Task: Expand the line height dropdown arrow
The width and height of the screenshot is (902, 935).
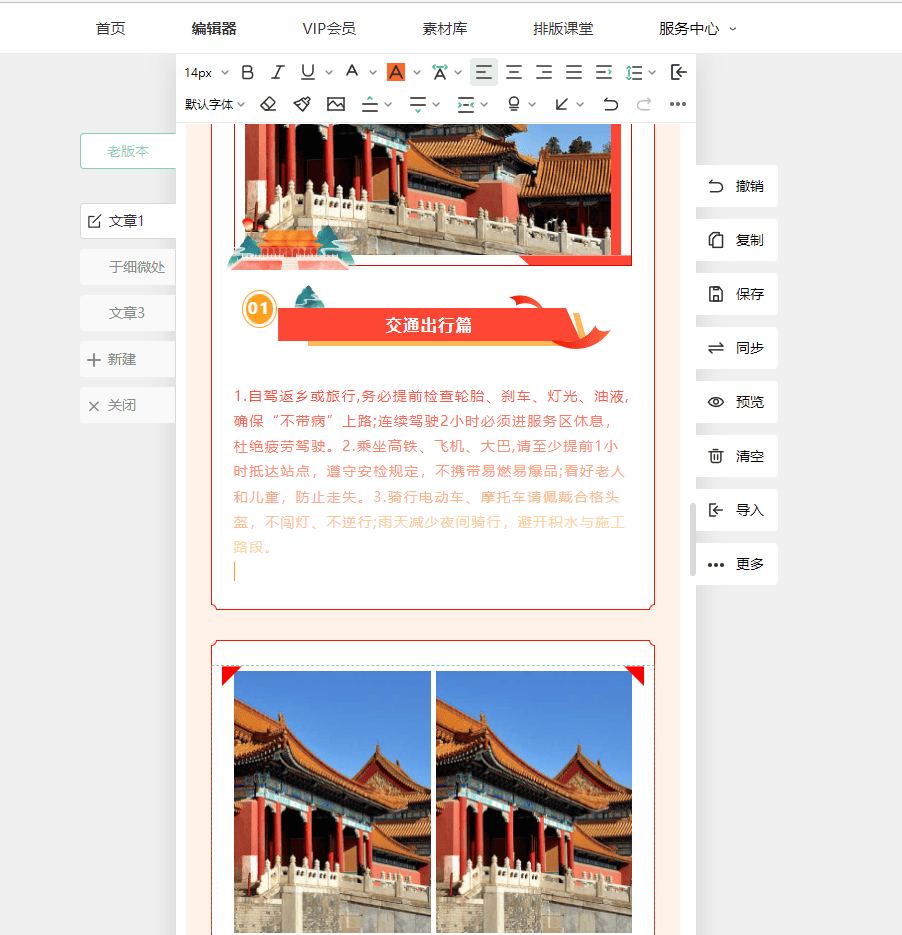Action: (652, 72)
